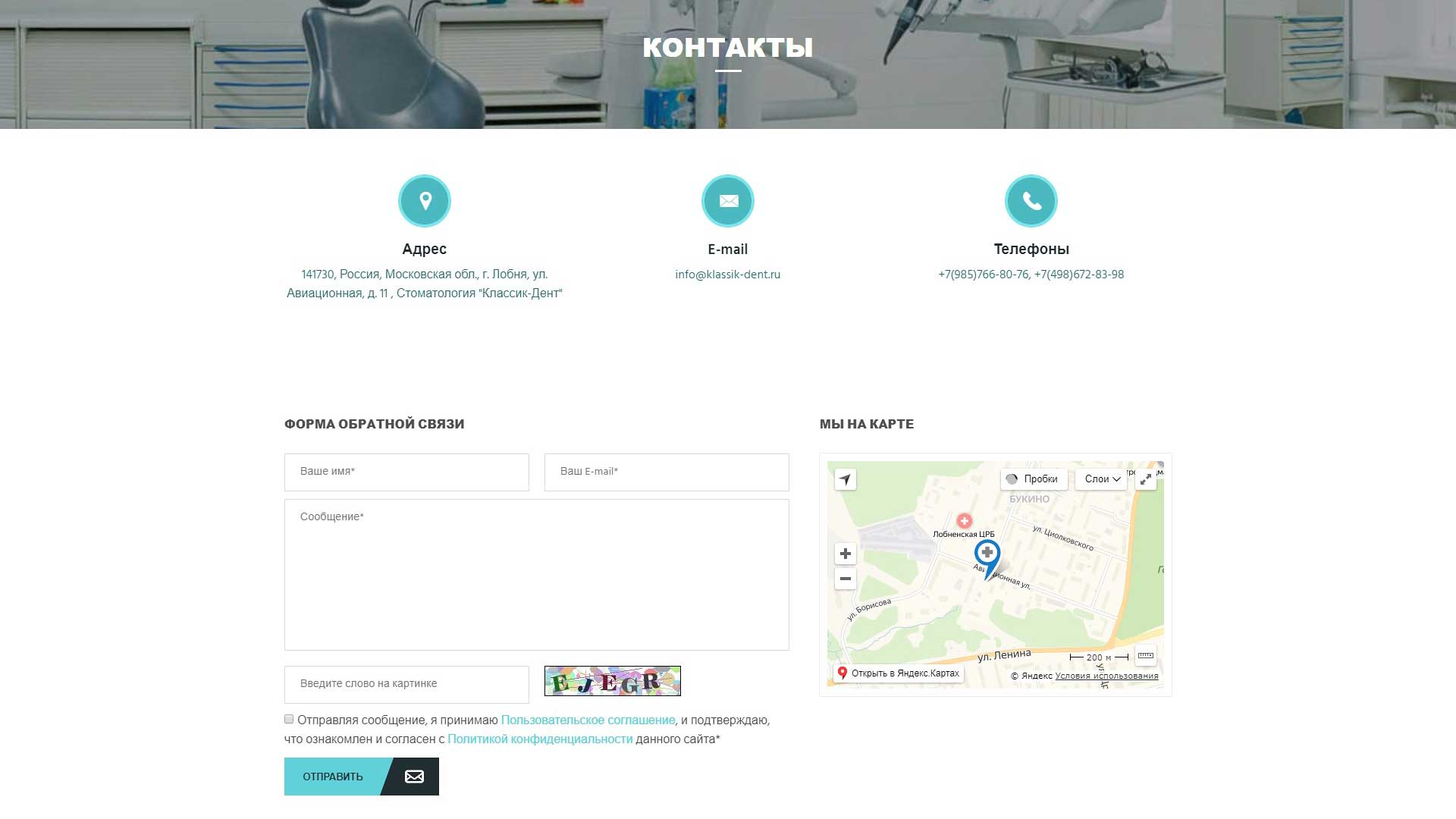Accept the user agreement checkbox
The image size is (1456, 819).
(289, 719)
